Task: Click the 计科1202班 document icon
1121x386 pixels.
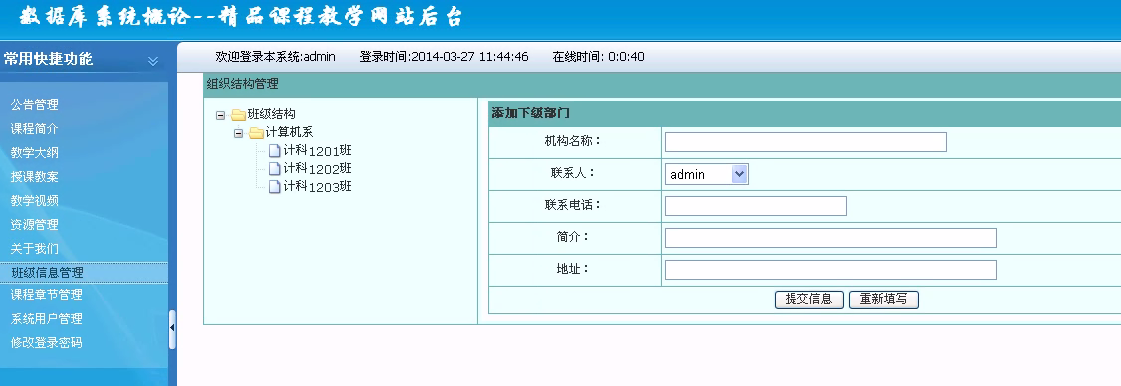Action: (x=275, y=168)
